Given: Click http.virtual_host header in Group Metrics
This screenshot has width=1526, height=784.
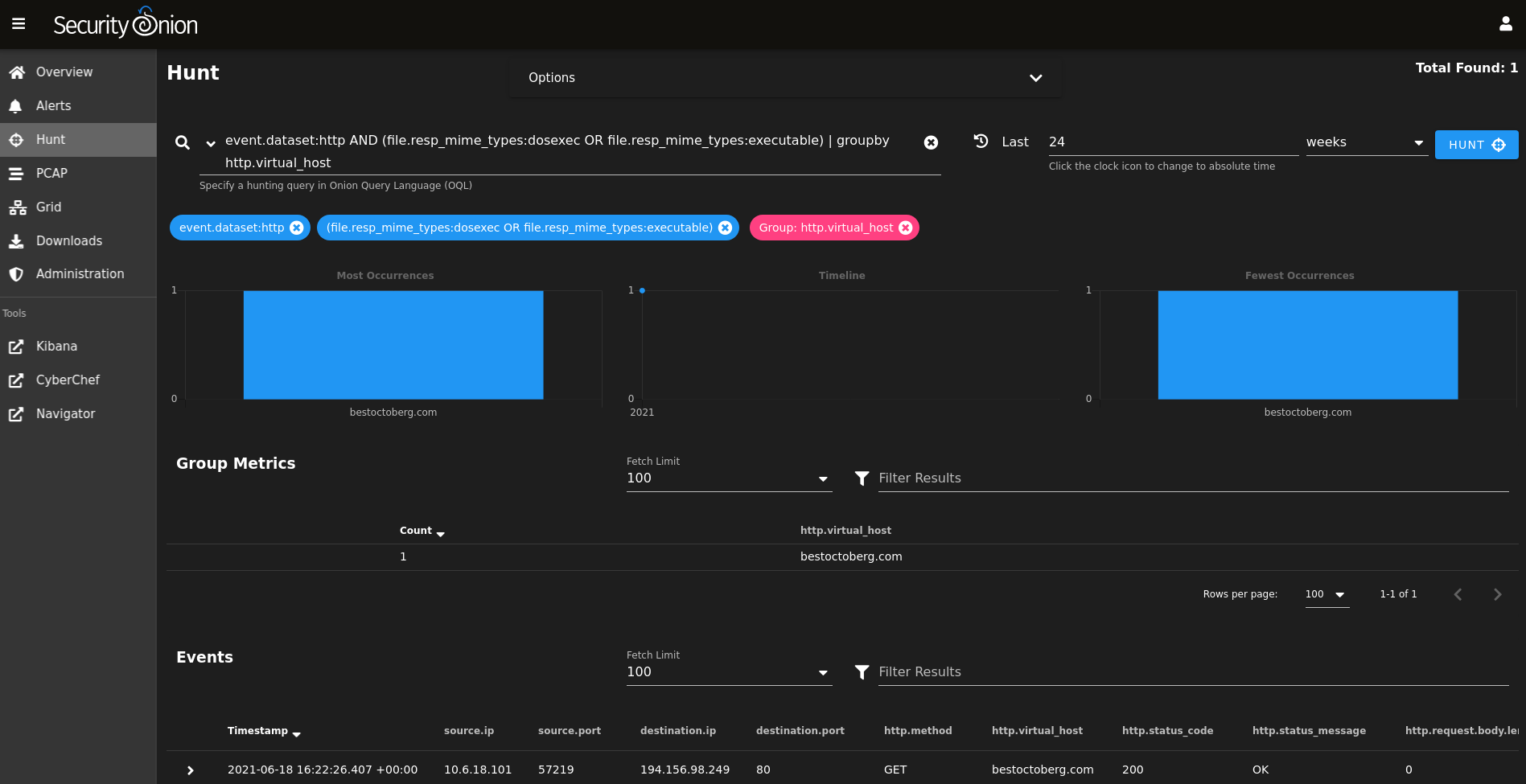Looking at the screenshot, I should coord(845,531).
